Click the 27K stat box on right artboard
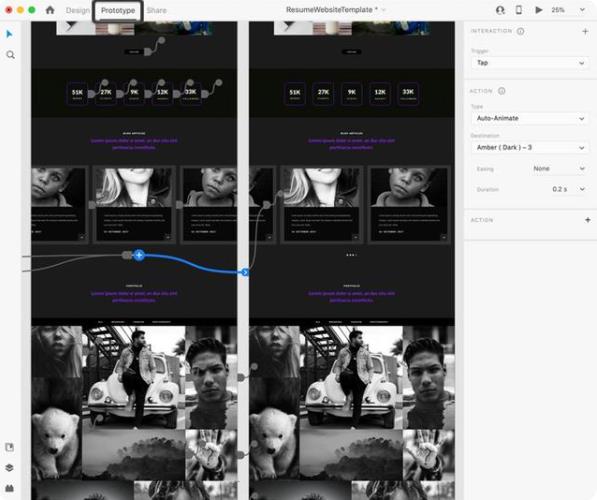The width and height of the screenshot is (597, 500). click(x=323, y=93)
